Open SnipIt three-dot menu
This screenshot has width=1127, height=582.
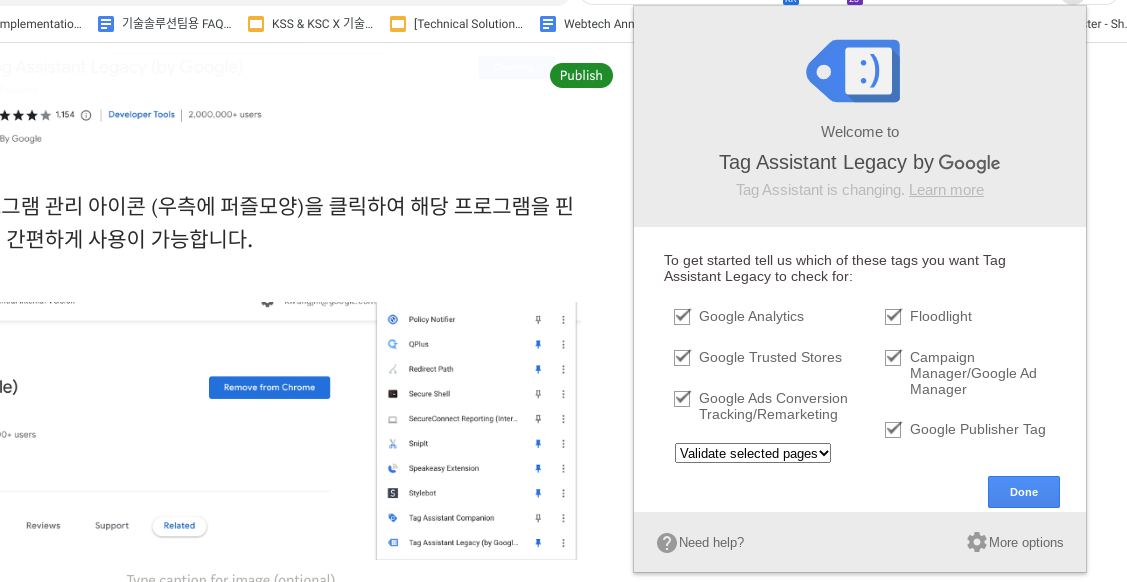point(564,443)
